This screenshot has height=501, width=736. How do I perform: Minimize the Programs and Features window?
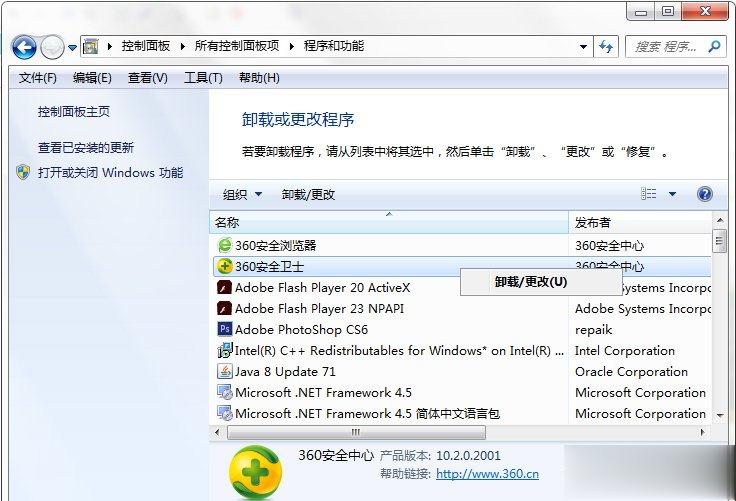click(641, 12)
